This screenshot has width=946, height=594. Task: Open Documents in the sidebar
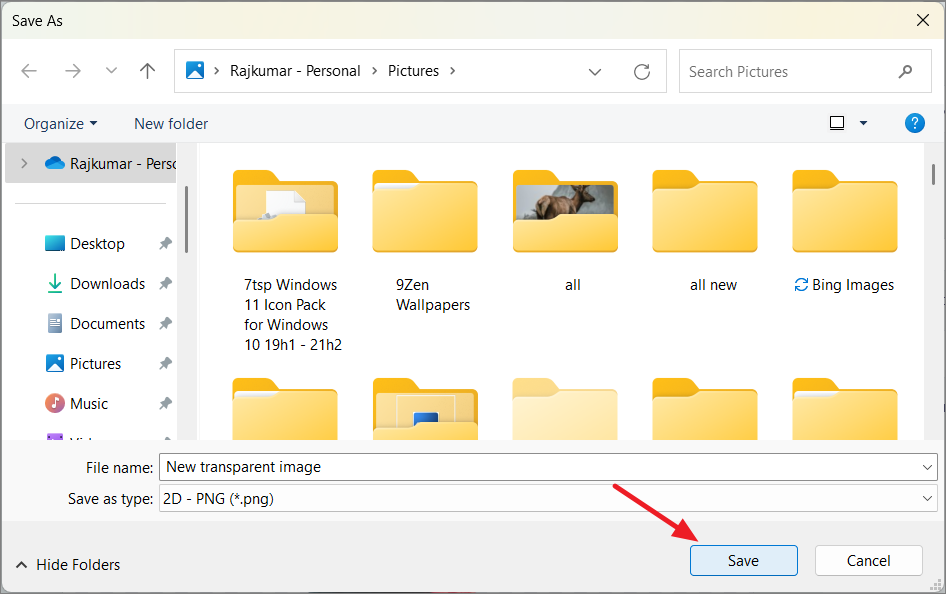pyautogui.click(x=96, y=324)
